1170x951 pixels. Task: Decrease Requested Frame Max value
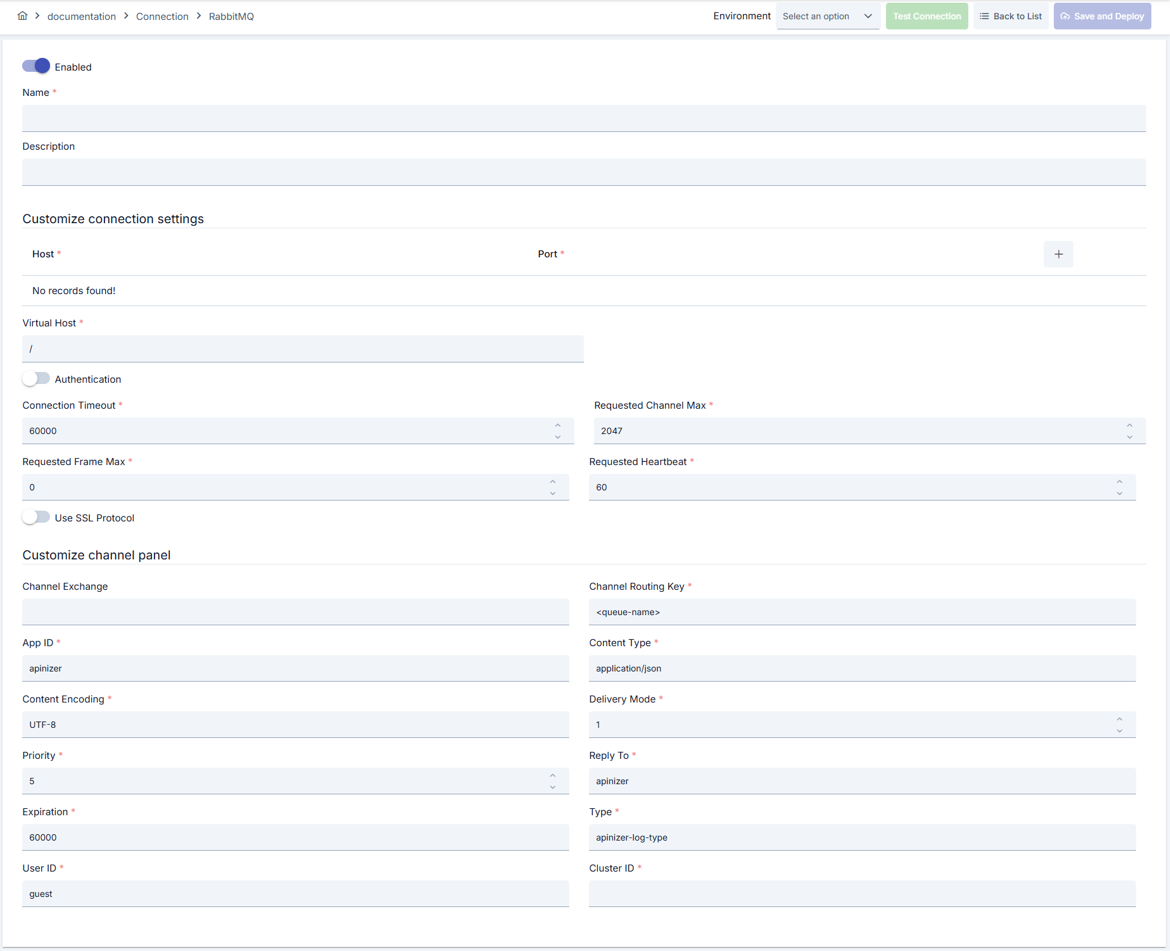tap(553, 493)
